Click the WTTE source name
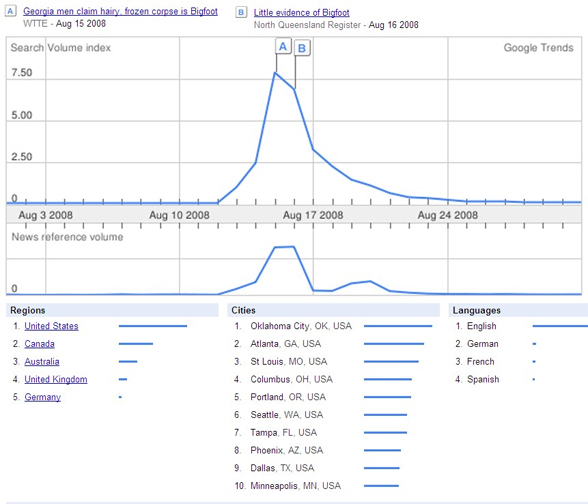This screenshot has width=588, height=504. tap(35, 24)
